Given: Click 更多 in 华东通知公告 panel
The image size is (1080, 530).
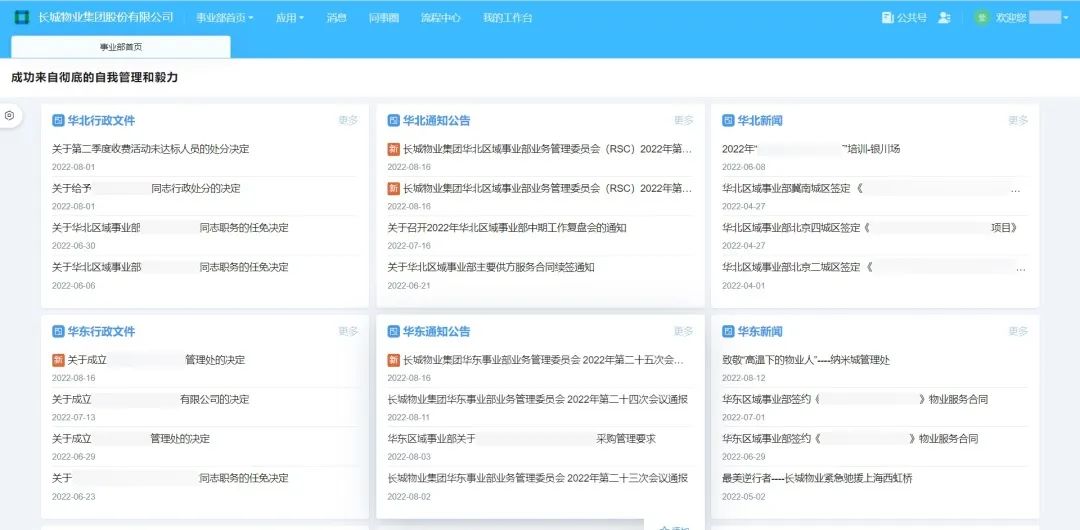Looking at the screenshot, I should pos(684,332).
